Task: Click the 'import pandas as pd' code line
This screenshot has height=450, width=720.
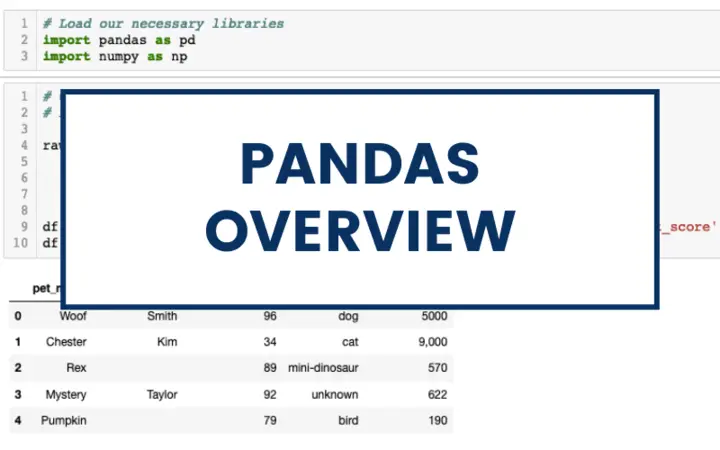Action: [119, 40]
